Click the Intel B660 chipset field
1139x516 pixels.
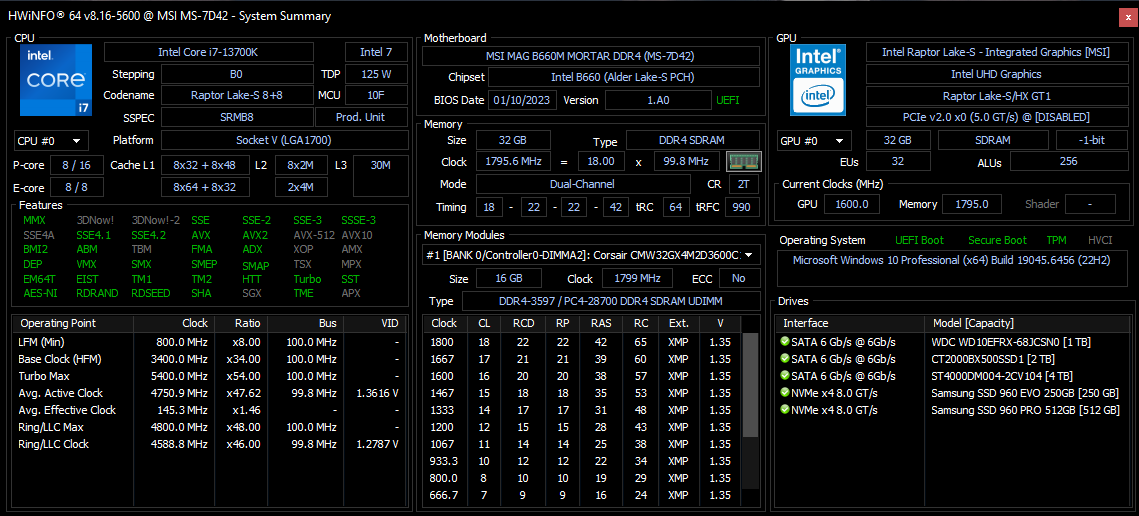(x=624, y=77)
